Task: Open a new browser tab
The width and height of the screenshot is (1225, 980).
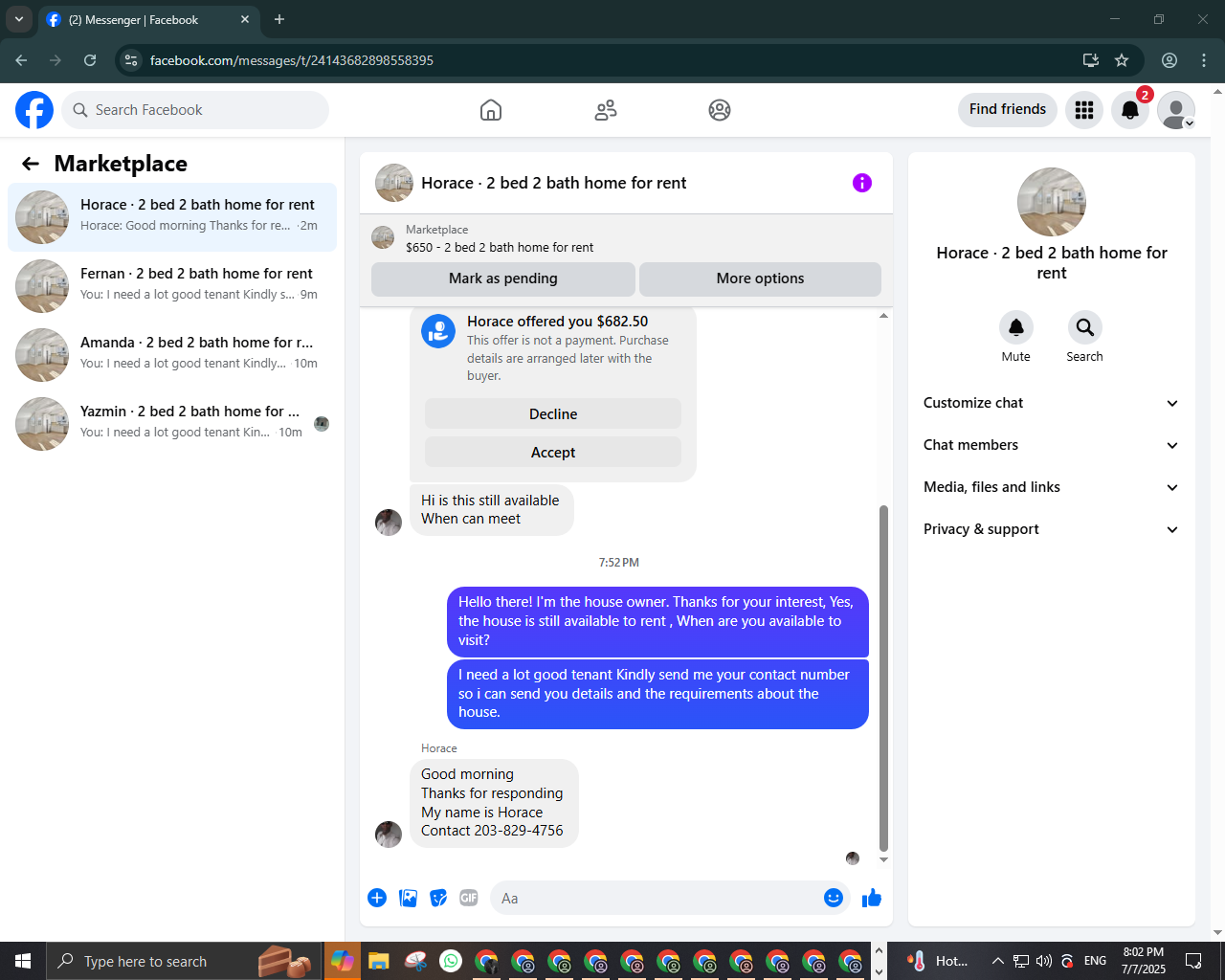Action: tap(279, 19)
